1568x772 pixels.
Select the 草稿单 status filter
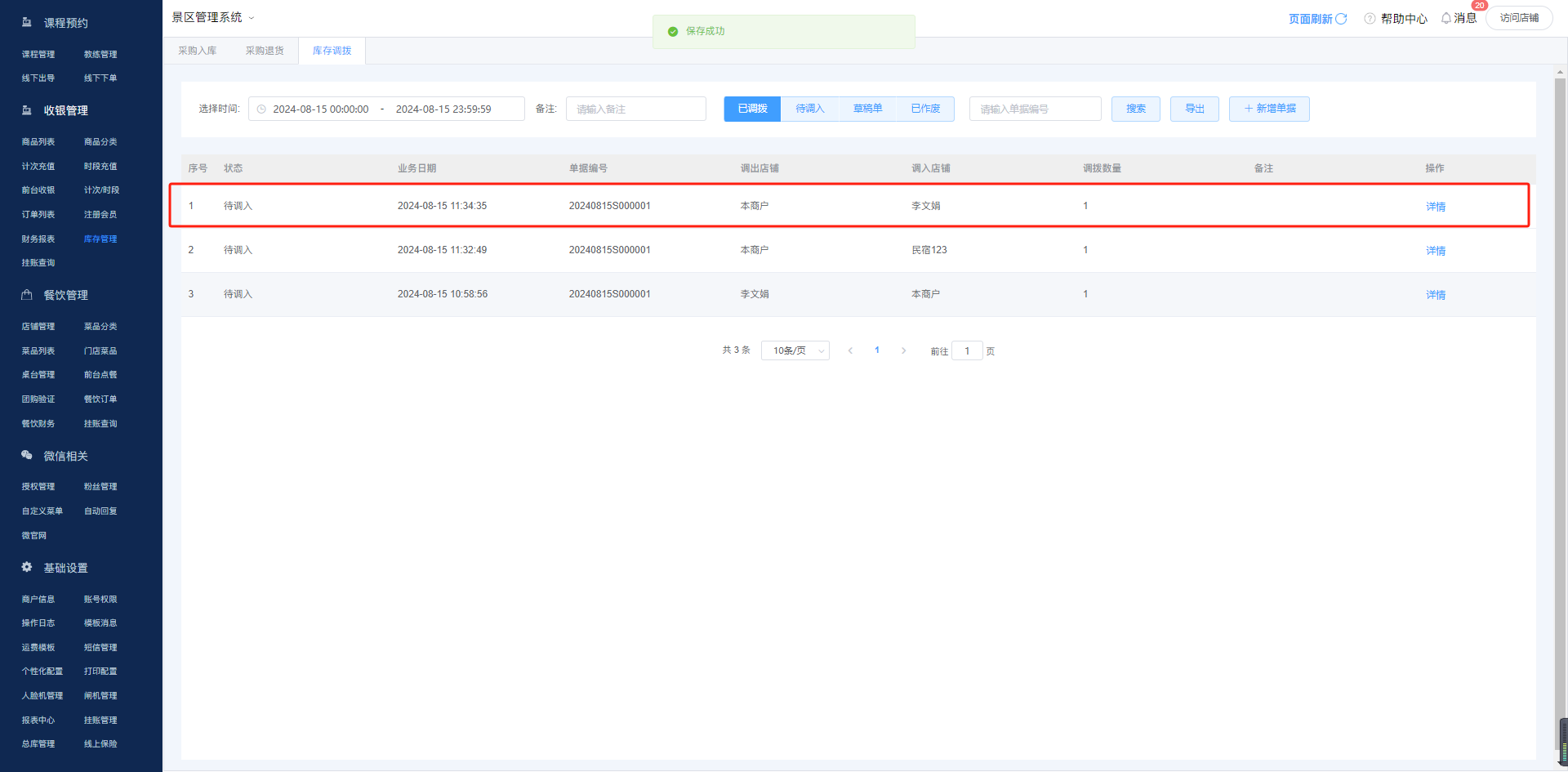click(x=867, y=109)
